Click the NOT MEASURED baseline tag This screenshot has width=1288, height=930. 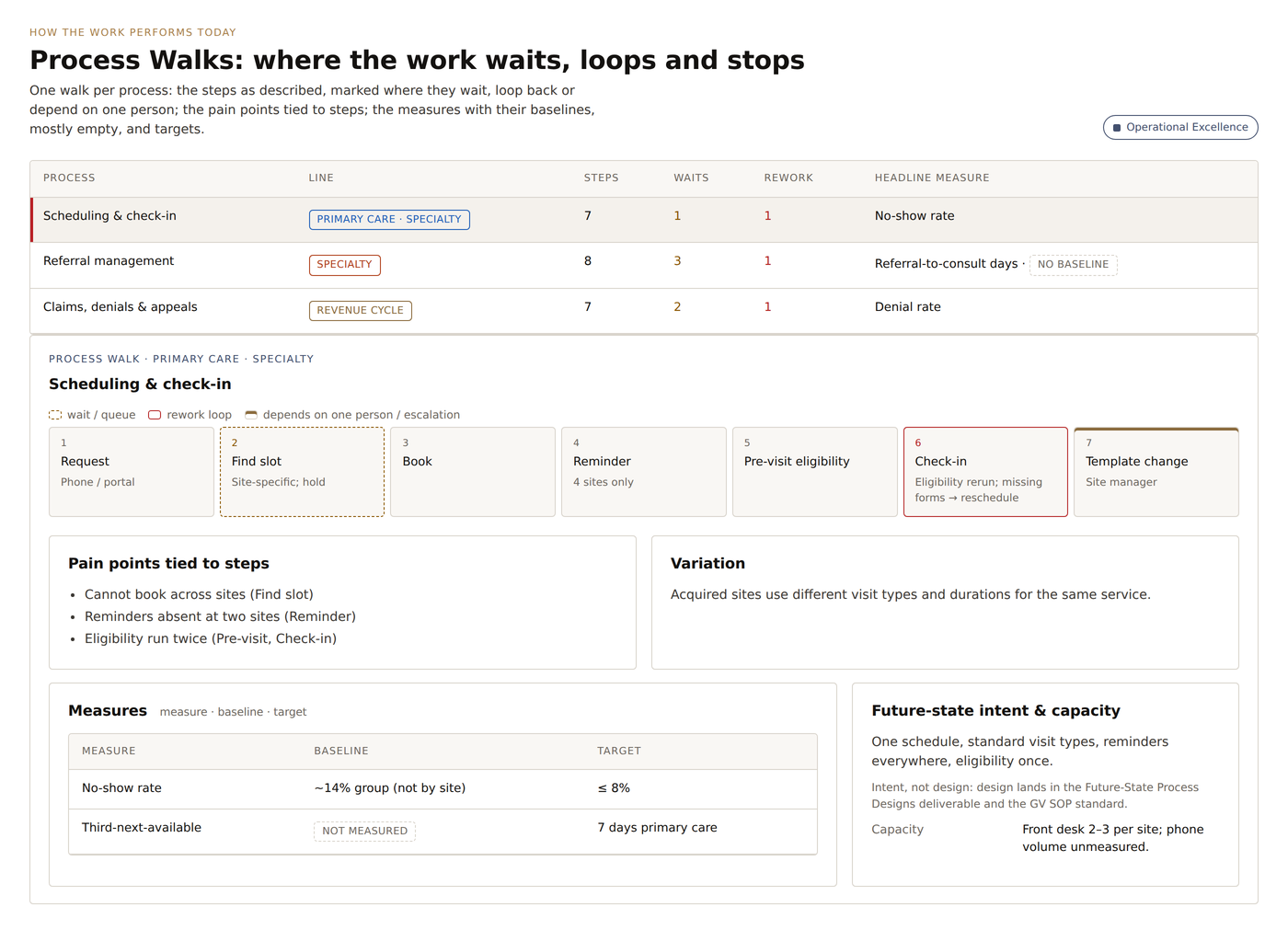point(364,832)
